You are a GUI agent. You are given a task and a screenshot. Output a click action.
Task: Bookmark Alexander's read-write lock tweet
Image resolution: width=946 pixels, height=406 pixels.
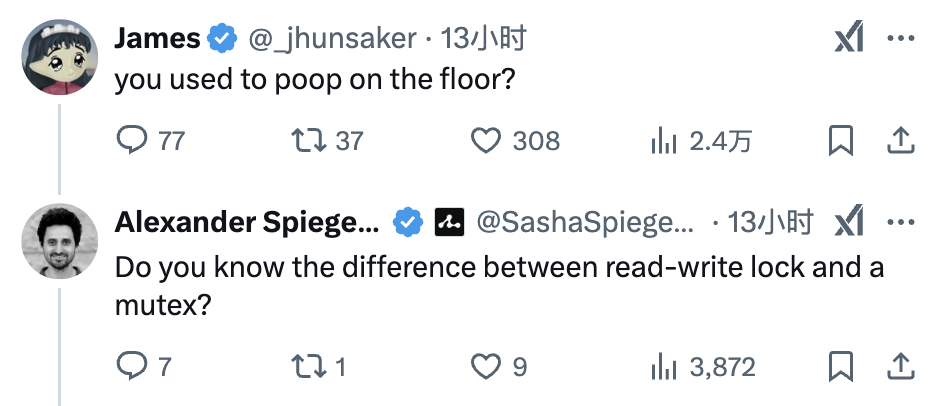[x=841, y=367]
